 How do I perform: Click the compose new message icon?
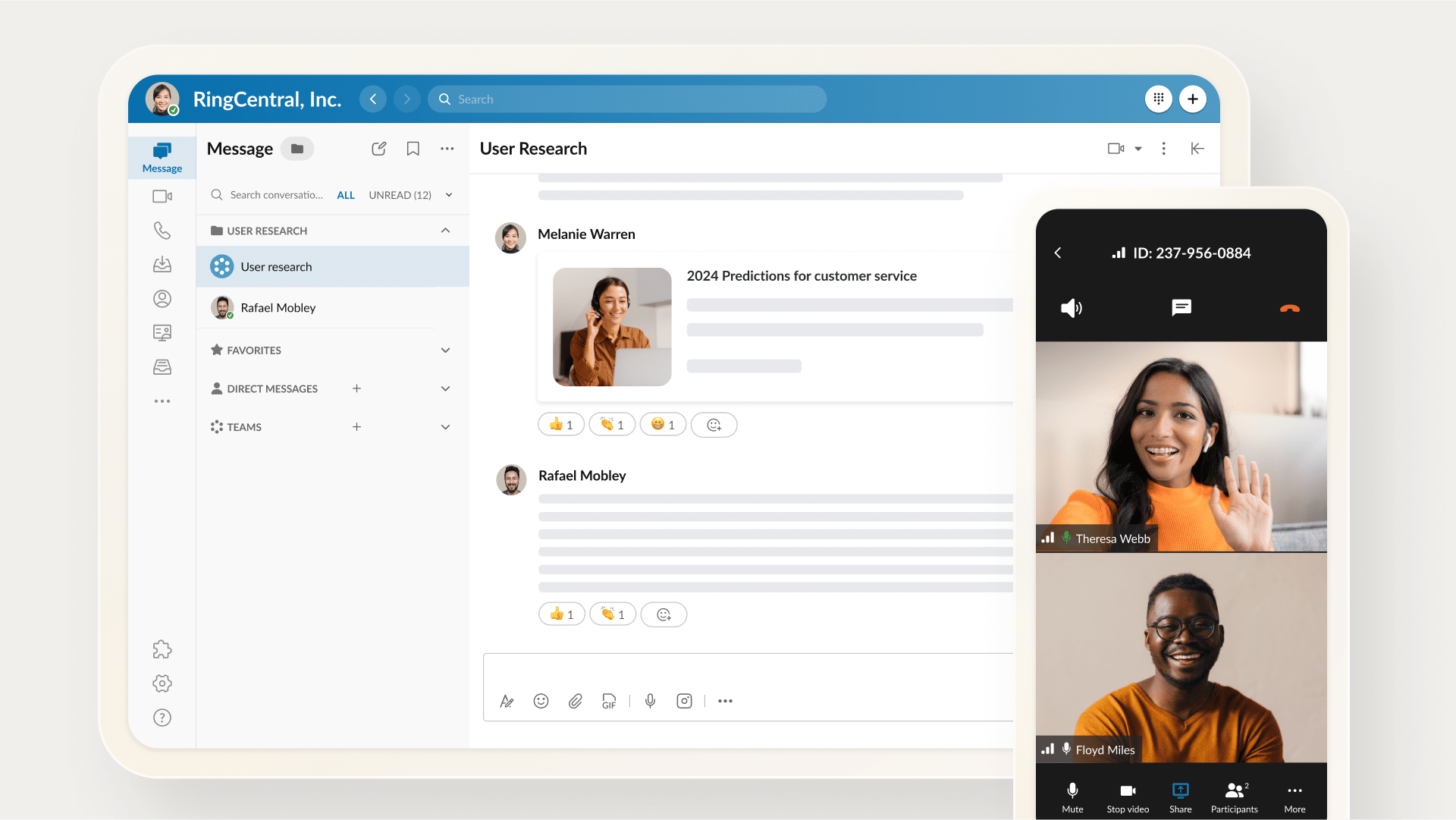(378, 149)
